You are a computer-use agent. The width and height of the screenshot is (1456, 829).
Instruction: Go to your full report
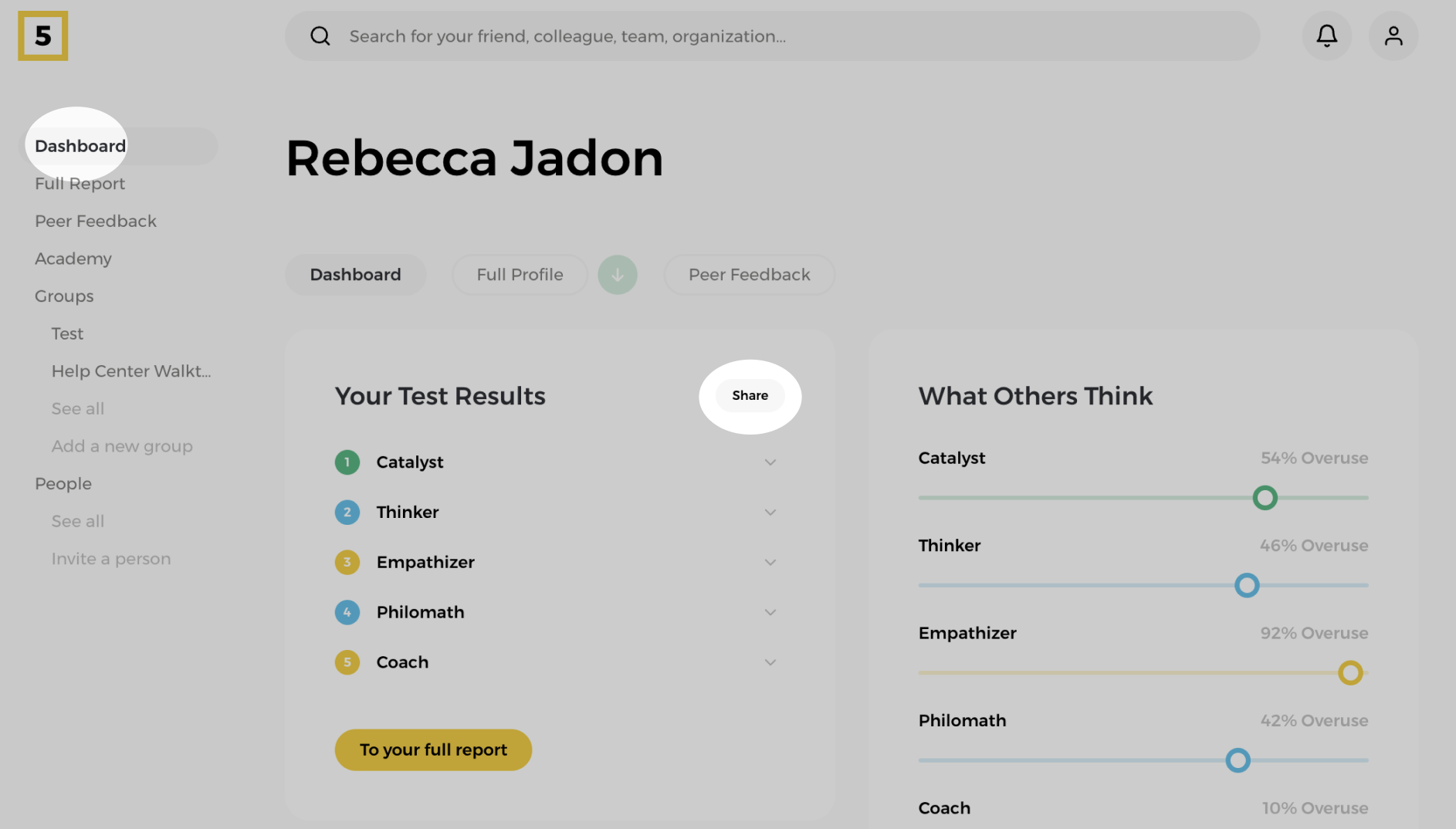(433, 749)
